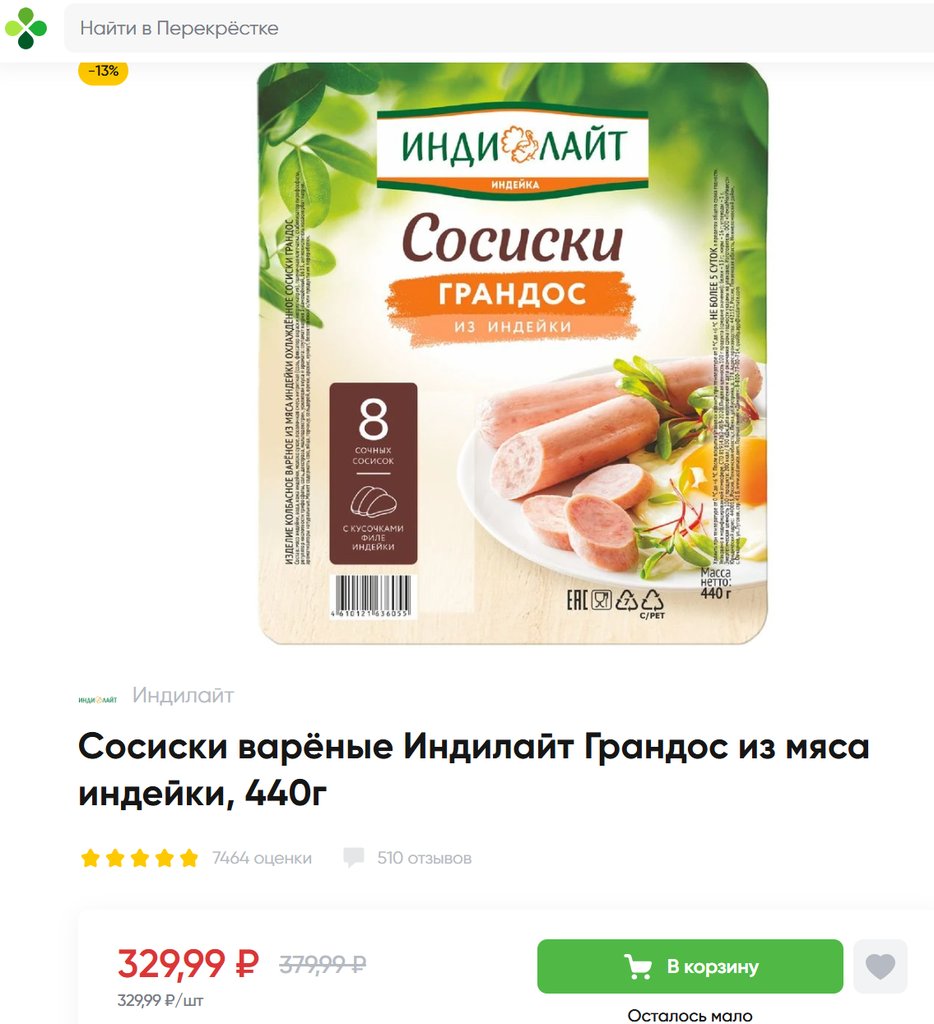Toggle the heart favorite button

pyautogui.click(x=880, y=966)
